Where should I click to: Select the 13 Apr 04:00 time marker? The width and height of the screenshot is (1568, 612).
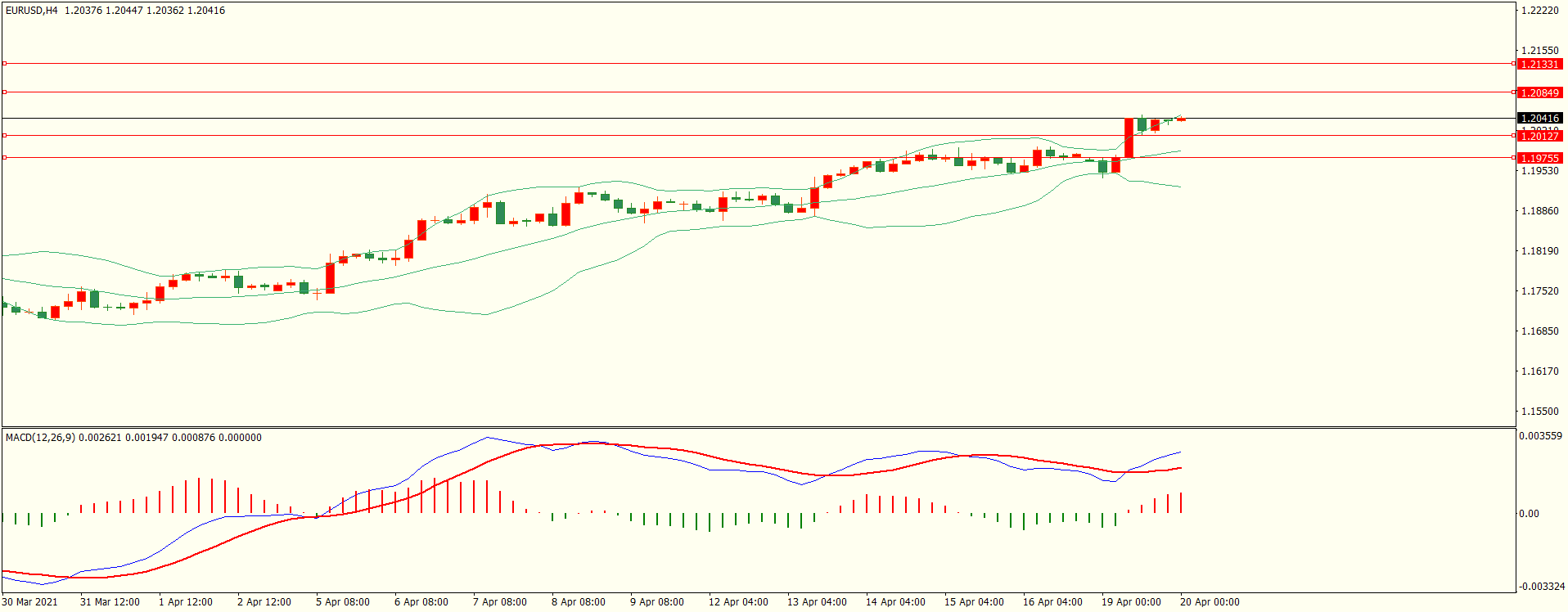click(816, 602)
